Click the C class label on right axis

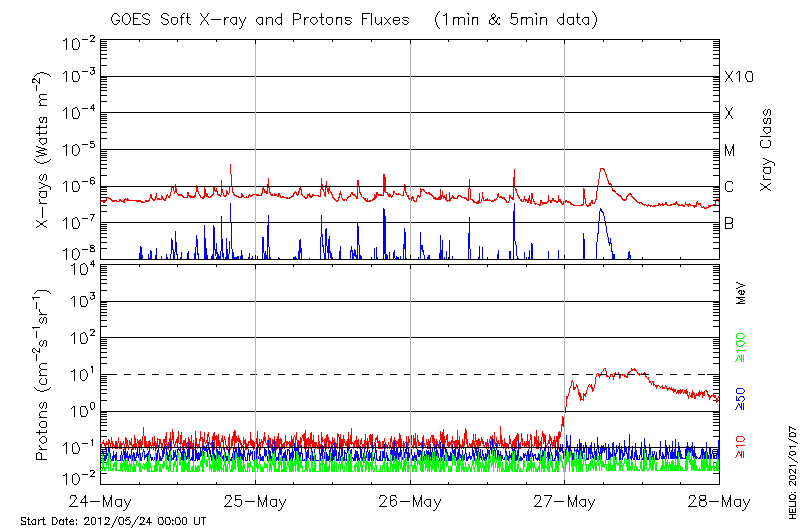729,187
